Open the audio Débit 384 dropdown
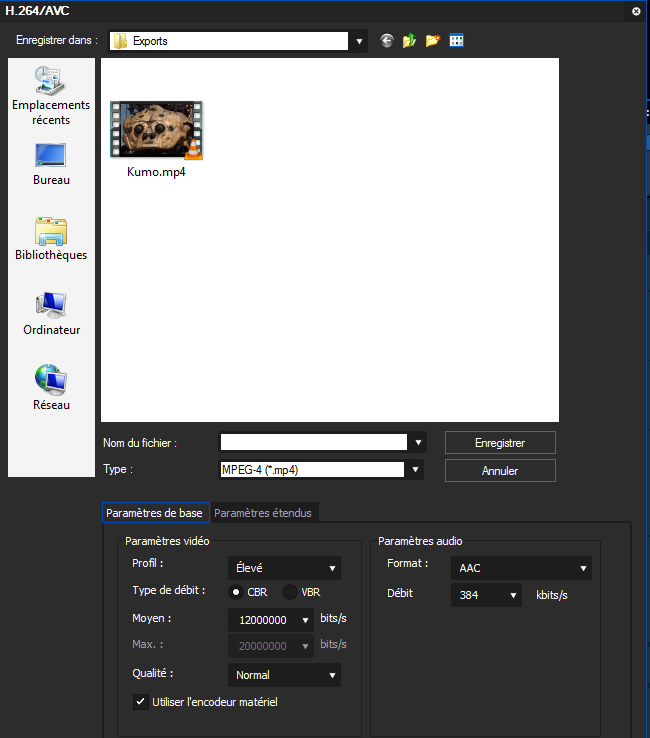 pos(486,595)
